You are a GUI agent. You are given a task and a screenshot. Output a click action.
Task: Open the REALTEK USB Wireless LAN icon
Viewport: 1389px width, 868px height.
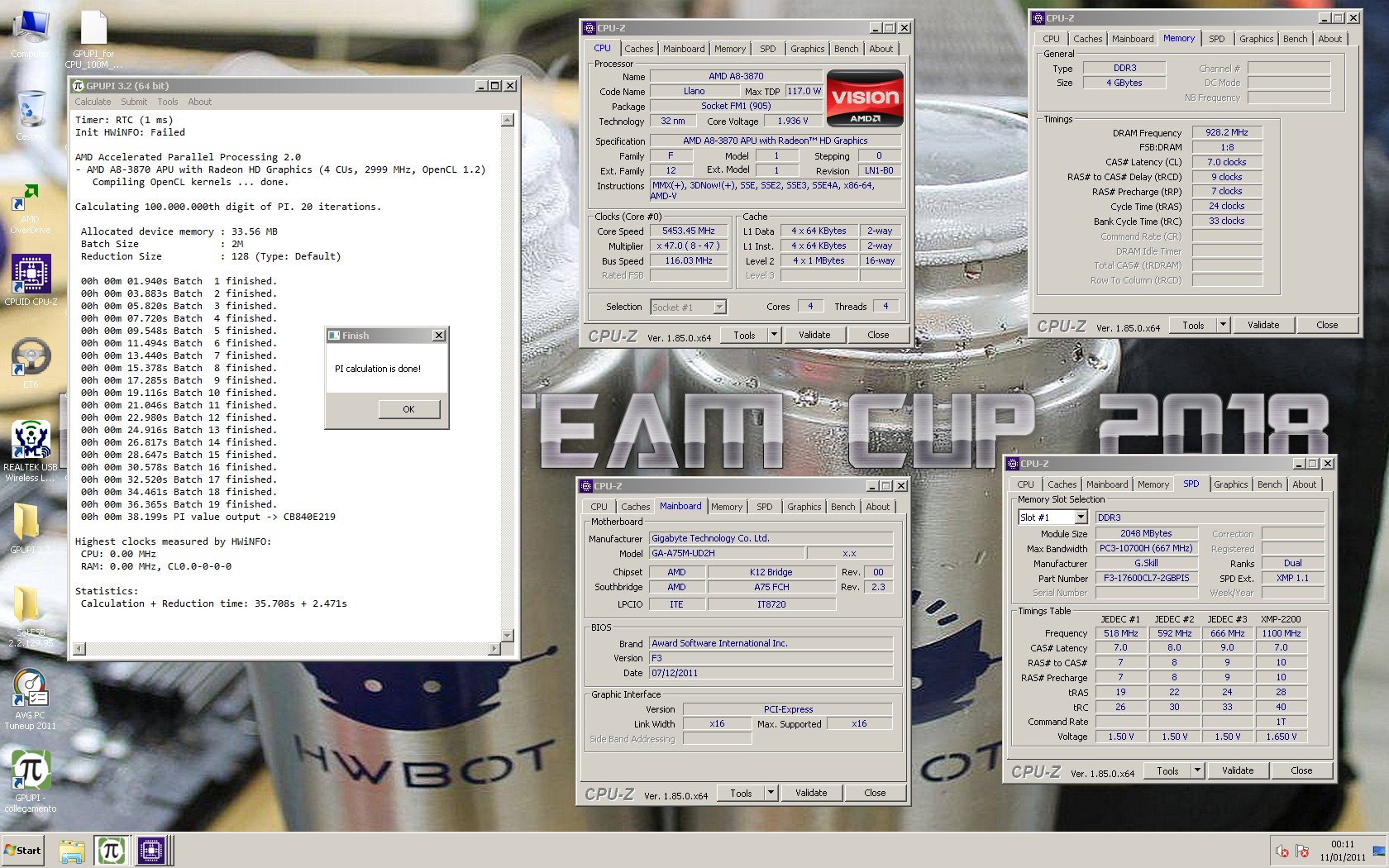[x=31, y=451]
